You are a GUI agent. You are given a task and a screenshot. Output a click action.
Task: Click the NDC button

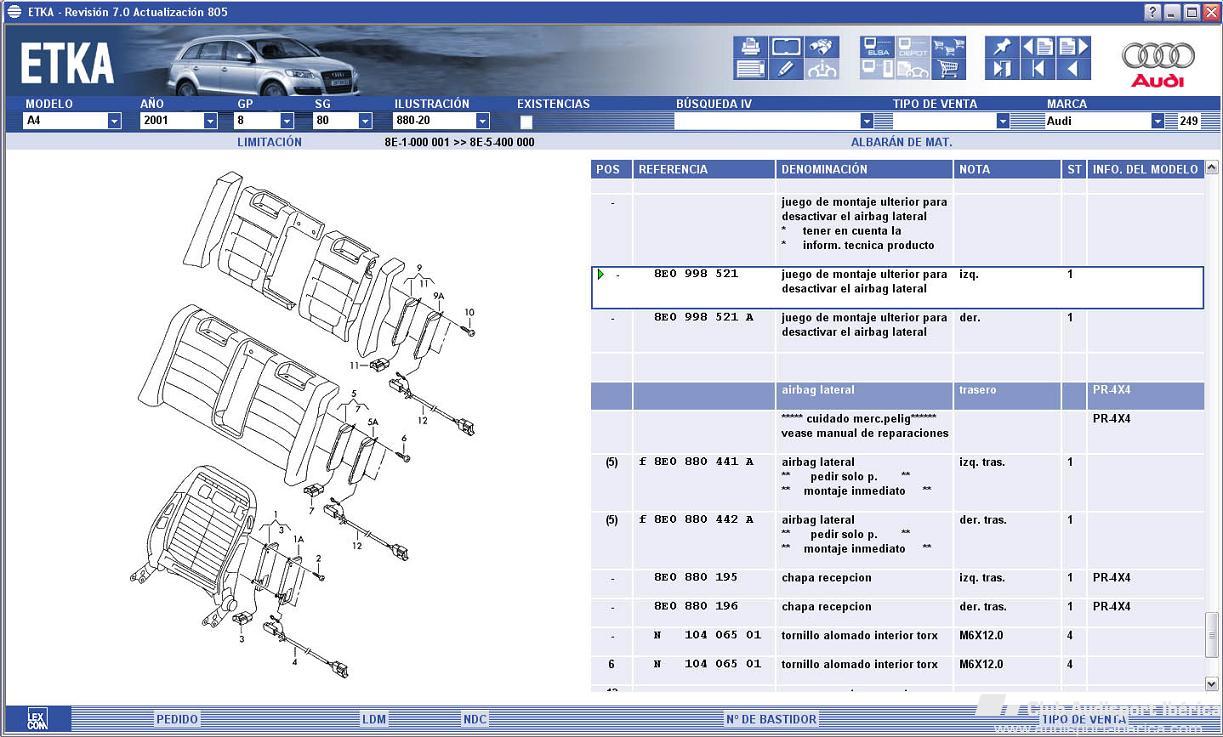point(475,719)
